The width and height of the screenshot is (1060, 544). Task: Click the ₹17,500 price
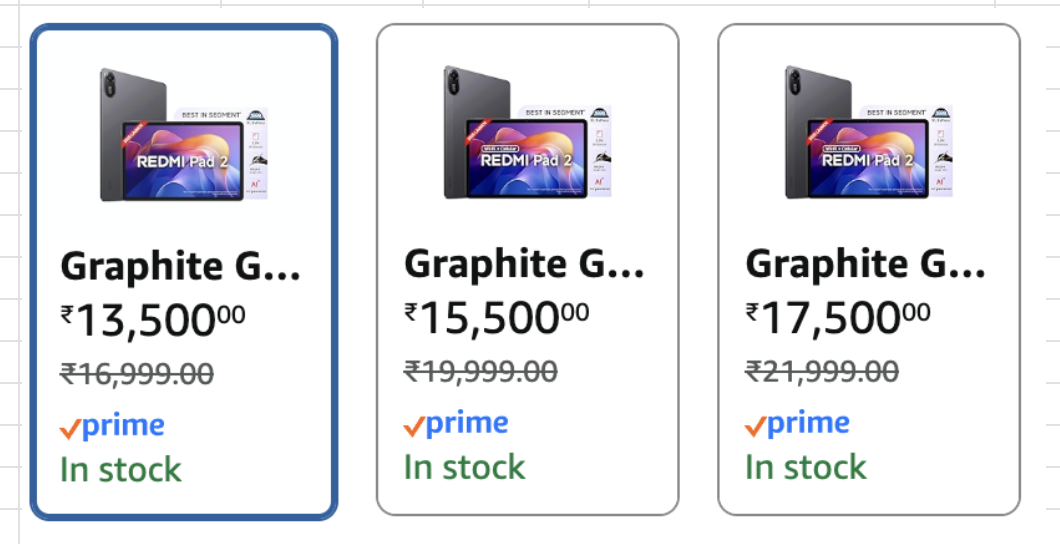[x=838, y=318]
